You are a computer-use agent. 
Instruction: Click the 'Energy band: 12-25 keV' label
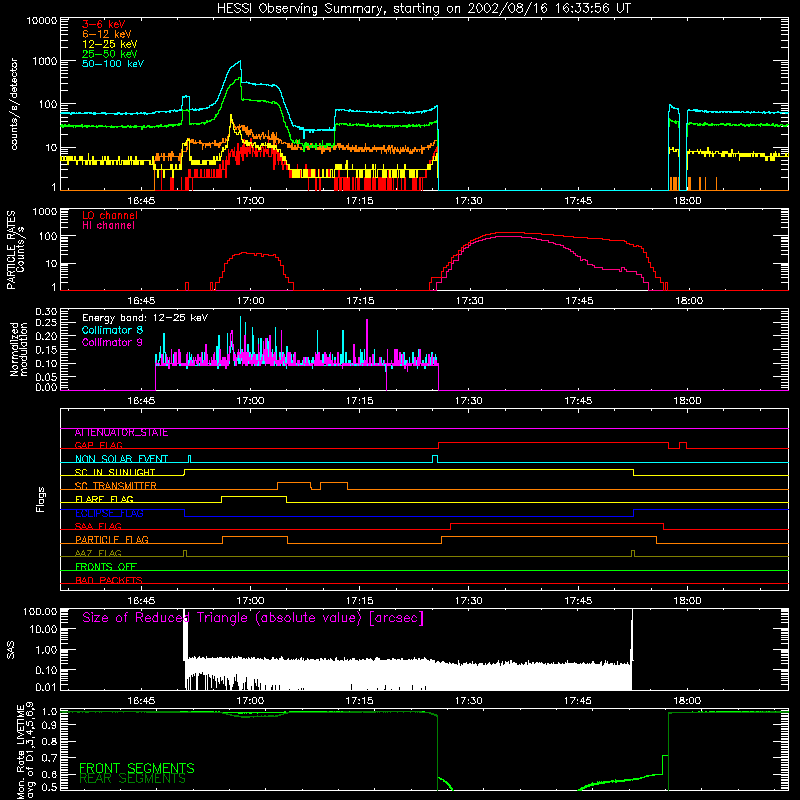[145, 318]
